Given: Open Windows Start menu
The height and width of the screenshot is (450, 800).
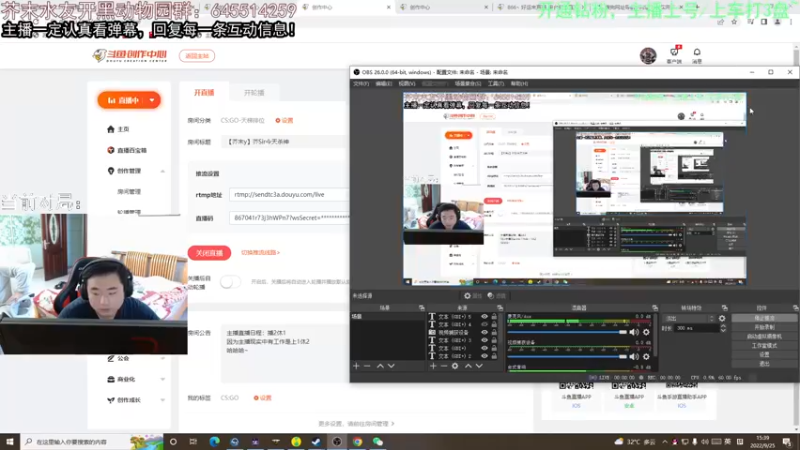Looking at the screenshot, I should point(10,441).
